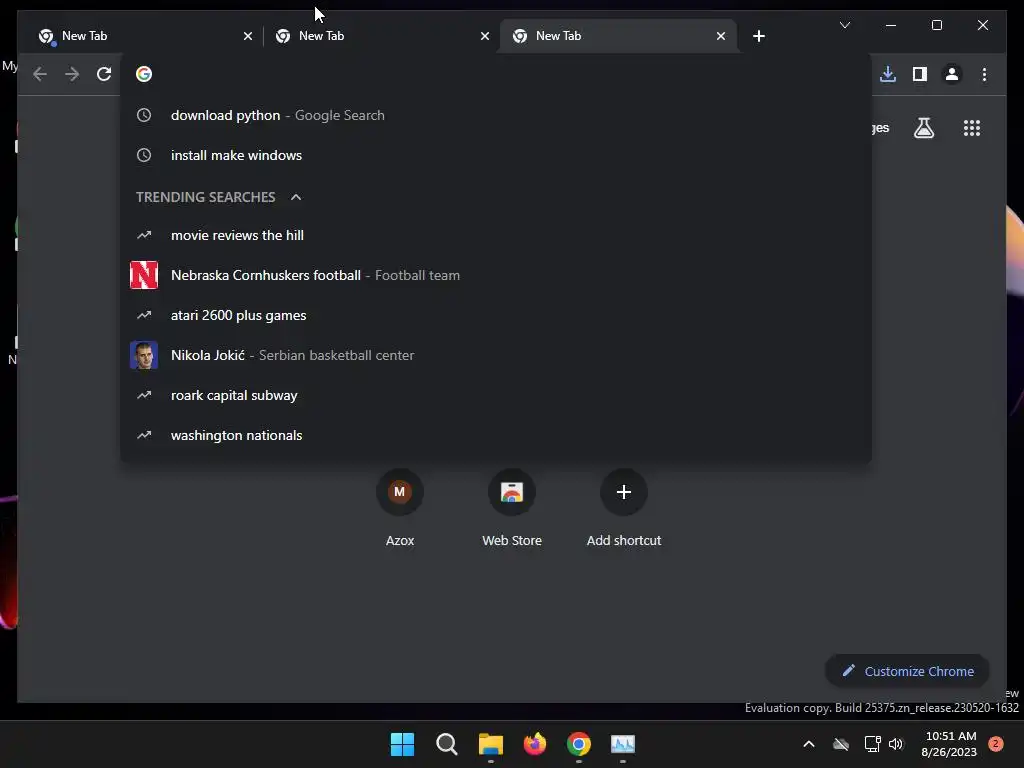
Task: Click the Google logo in the address bar
Action: pyautogui.click(x=144, y=74)
